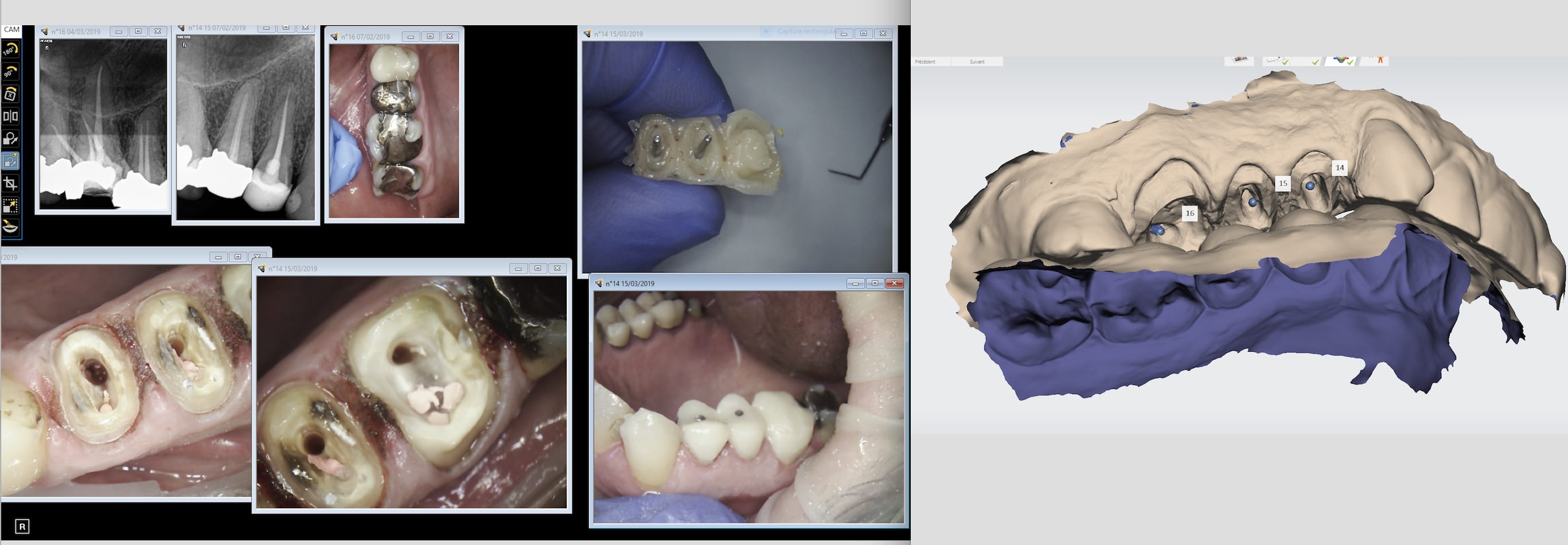The height and width of the screenshot is (545, 1568).
Task: Switch to the active colored scan workflow step
Action: coord(1341,61)
